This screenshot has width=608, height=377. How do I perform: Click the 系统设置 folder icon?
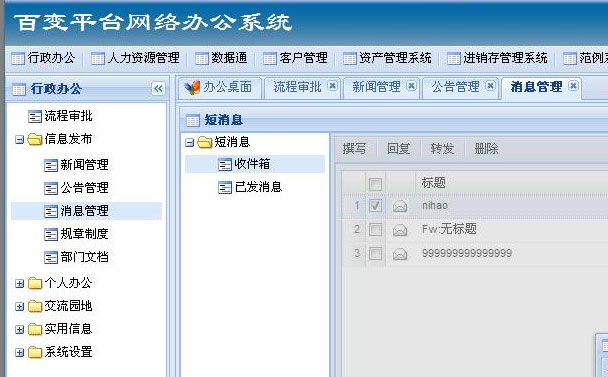click(x=35, y=352)
